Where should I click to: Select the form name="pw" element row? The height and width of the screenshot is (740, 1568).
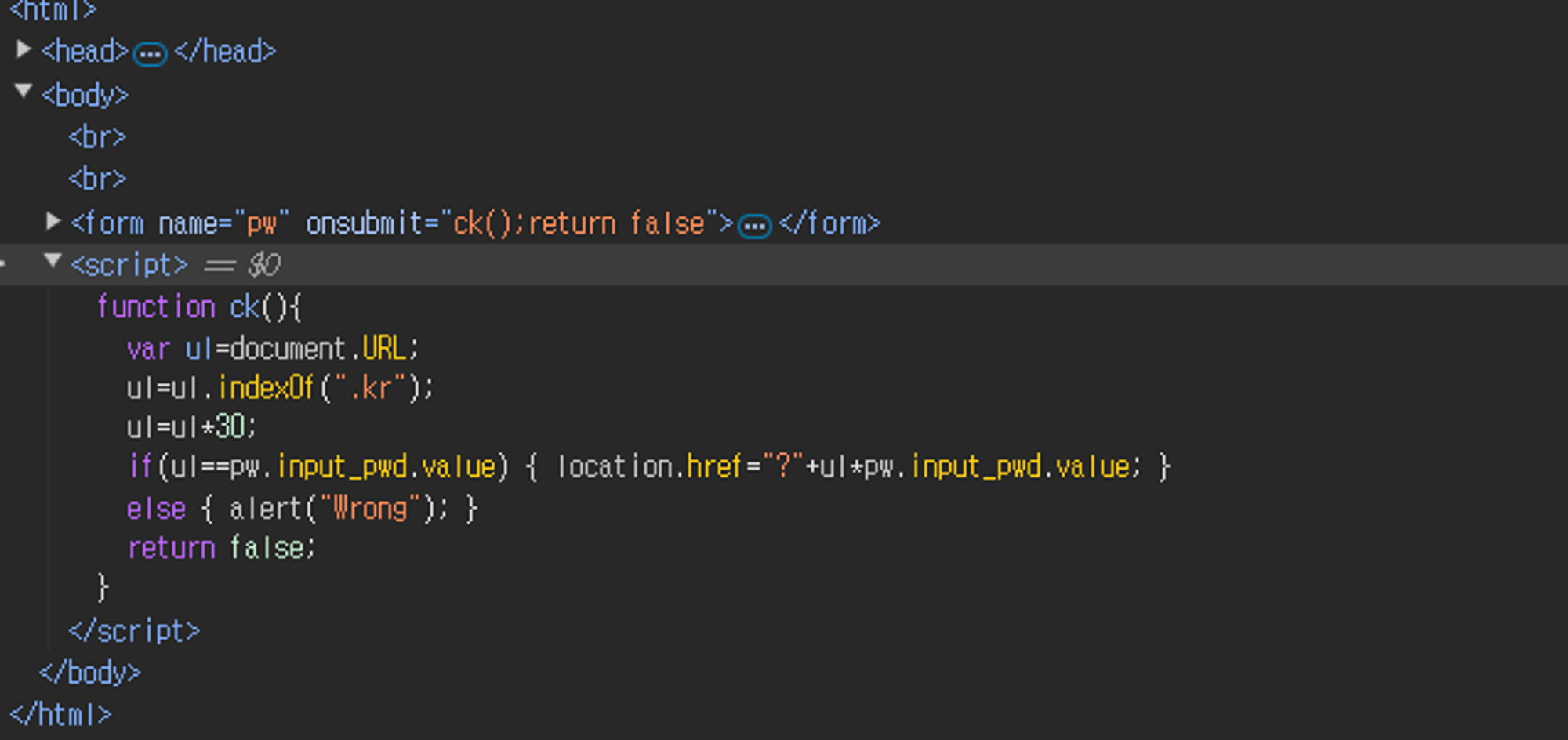(784, 223)
